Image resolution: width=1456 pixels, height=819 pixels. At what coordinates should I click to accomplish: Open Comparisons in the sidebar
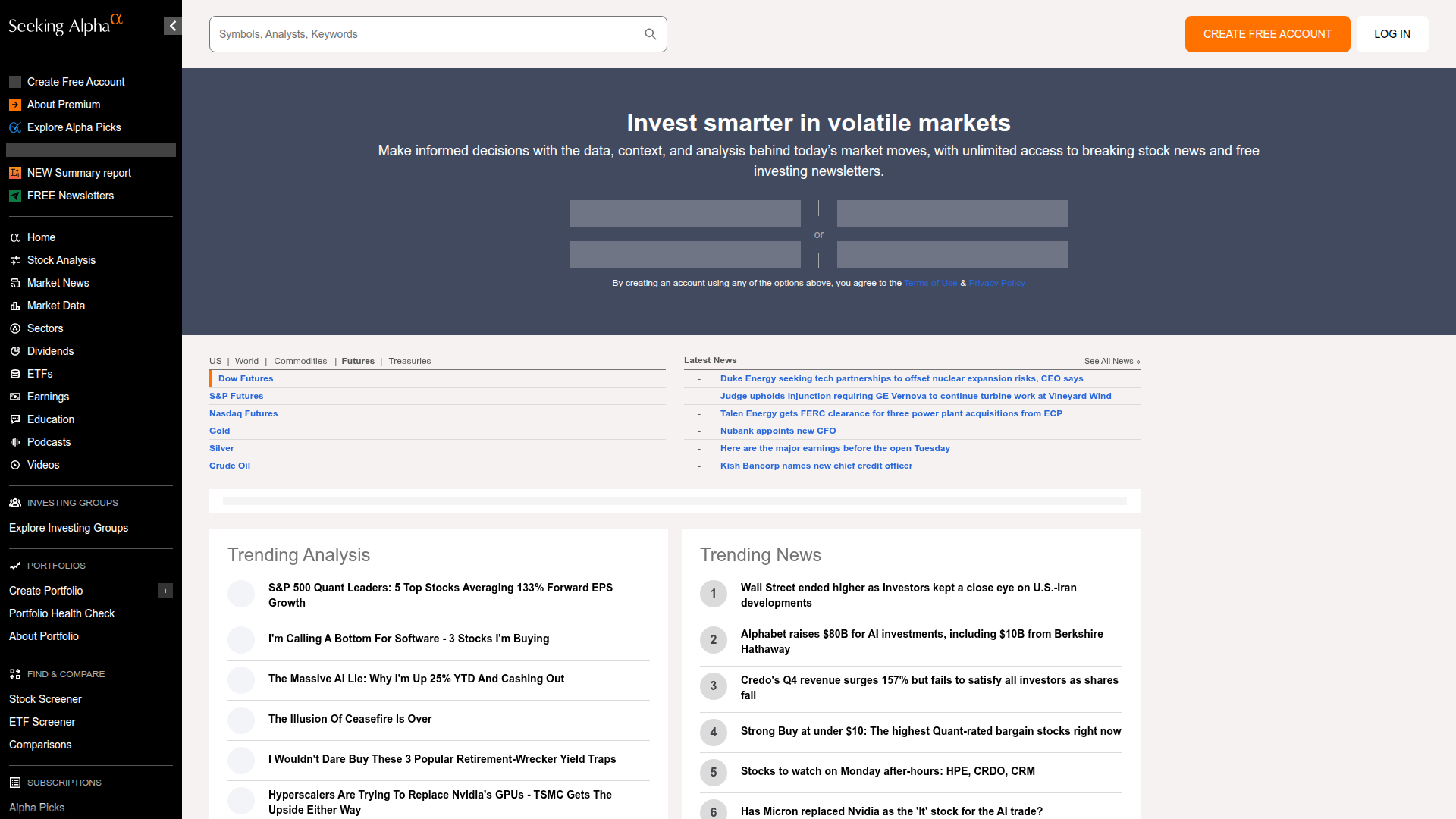click(40, 745)
